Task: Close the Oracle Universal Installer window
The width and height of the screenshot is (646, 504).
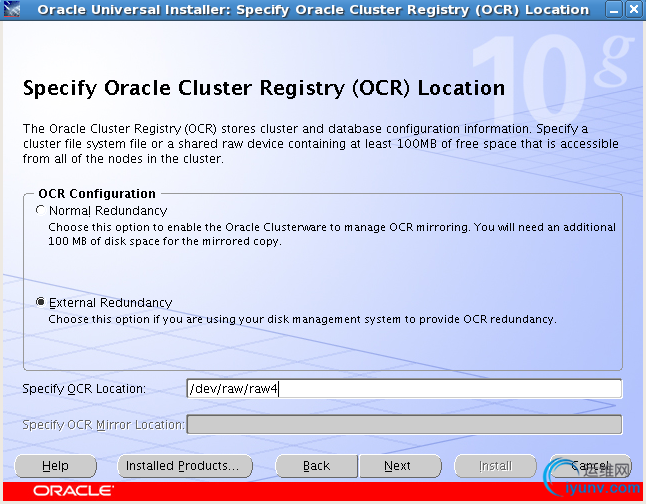Action: click(x=634, y=9)
